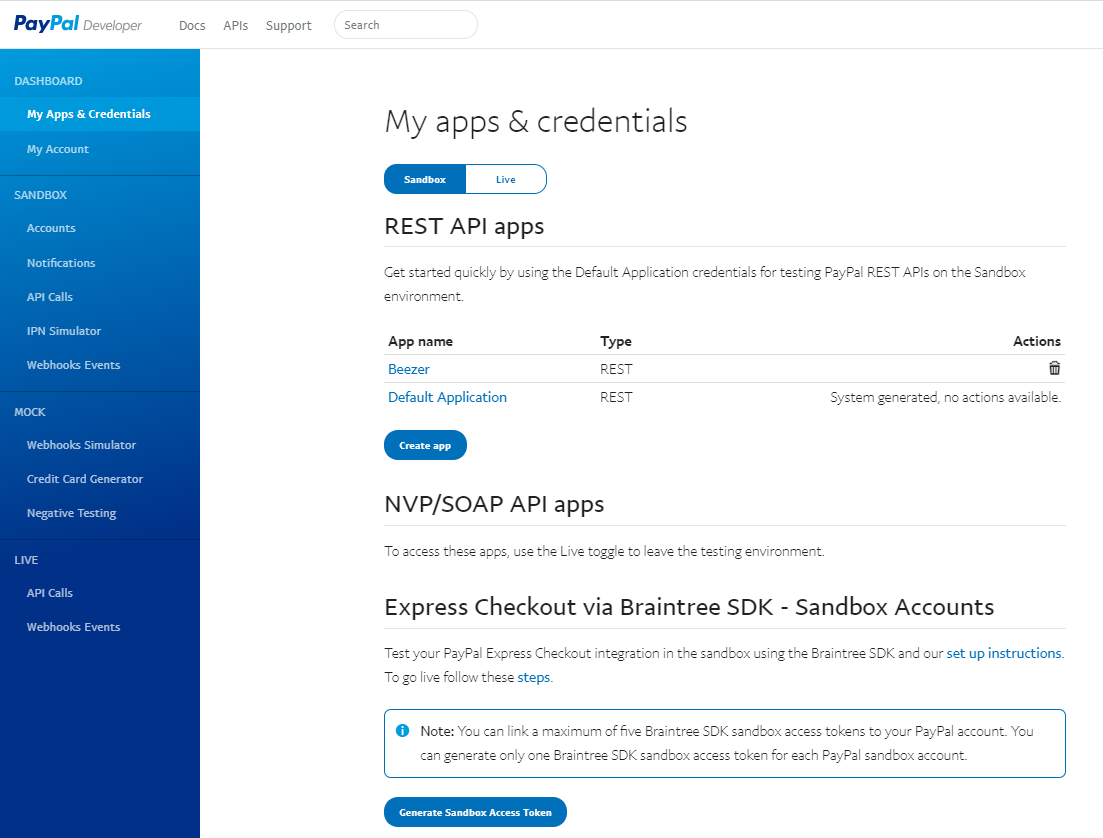The image size is (1103, 838).
Task: Switch to the Sandbox environment toggle
Action: click(x=425, y=179)
